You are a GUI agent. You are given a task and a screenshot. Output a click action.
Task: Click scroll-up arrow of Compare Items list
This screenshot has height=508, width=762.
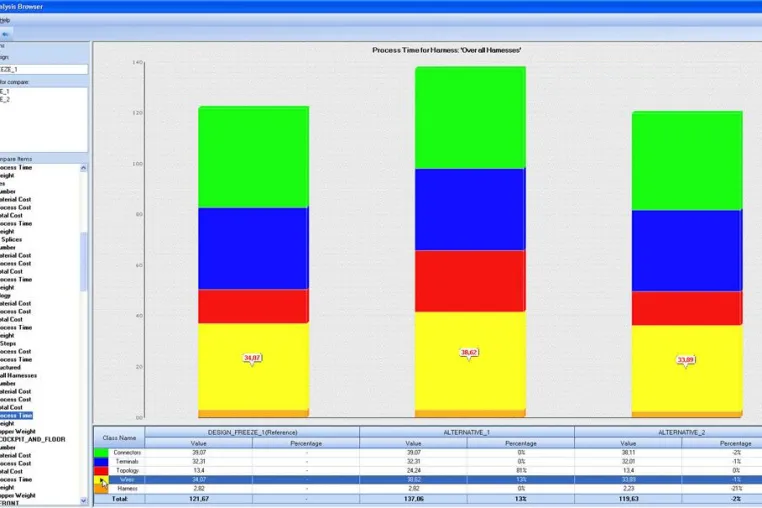click(84, 168)
